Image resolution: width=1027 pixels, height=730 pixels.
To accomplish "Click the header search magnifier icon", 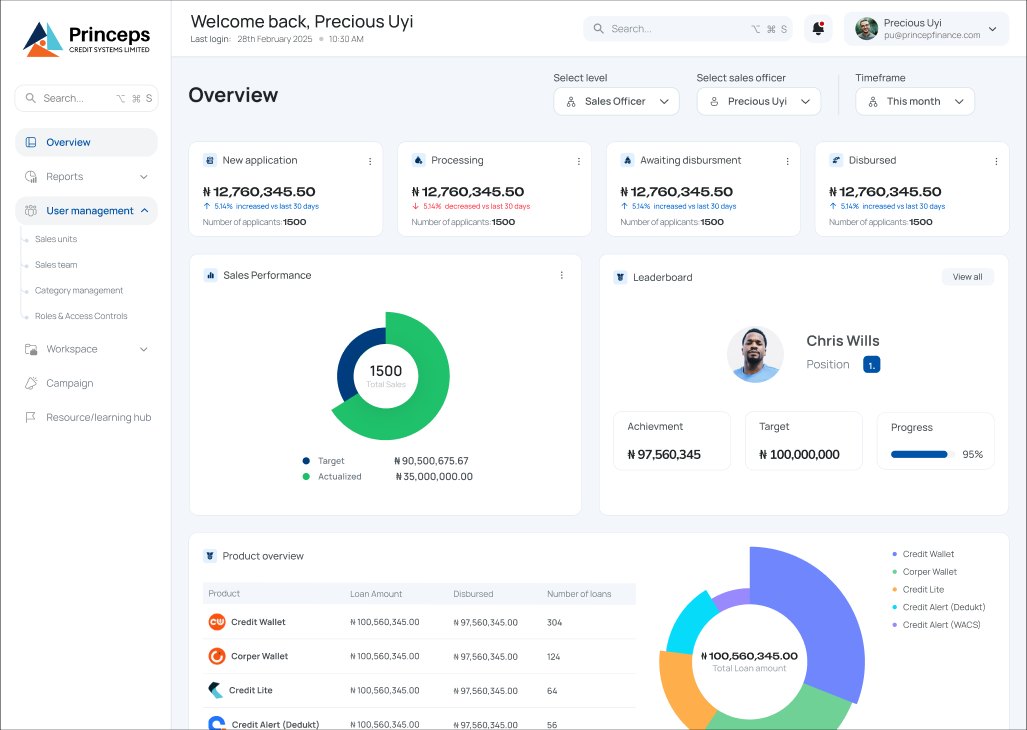I will click(599, 29).
